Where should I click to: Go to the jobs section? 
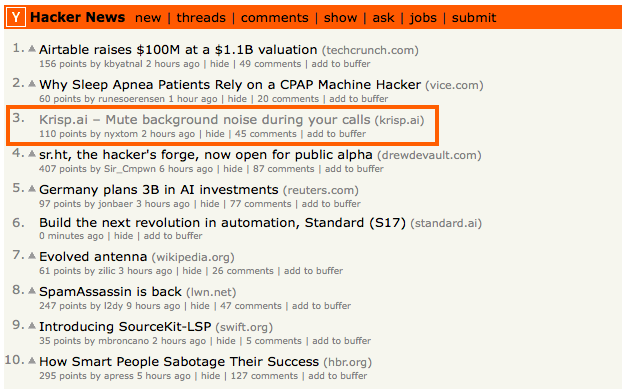(423, 18)
